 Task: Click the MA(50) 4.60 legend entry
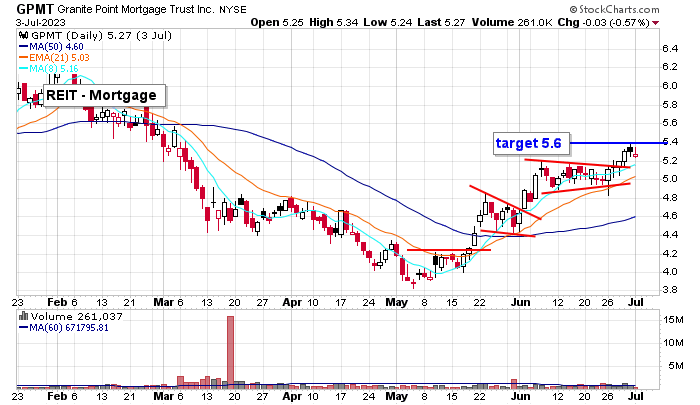51,46
